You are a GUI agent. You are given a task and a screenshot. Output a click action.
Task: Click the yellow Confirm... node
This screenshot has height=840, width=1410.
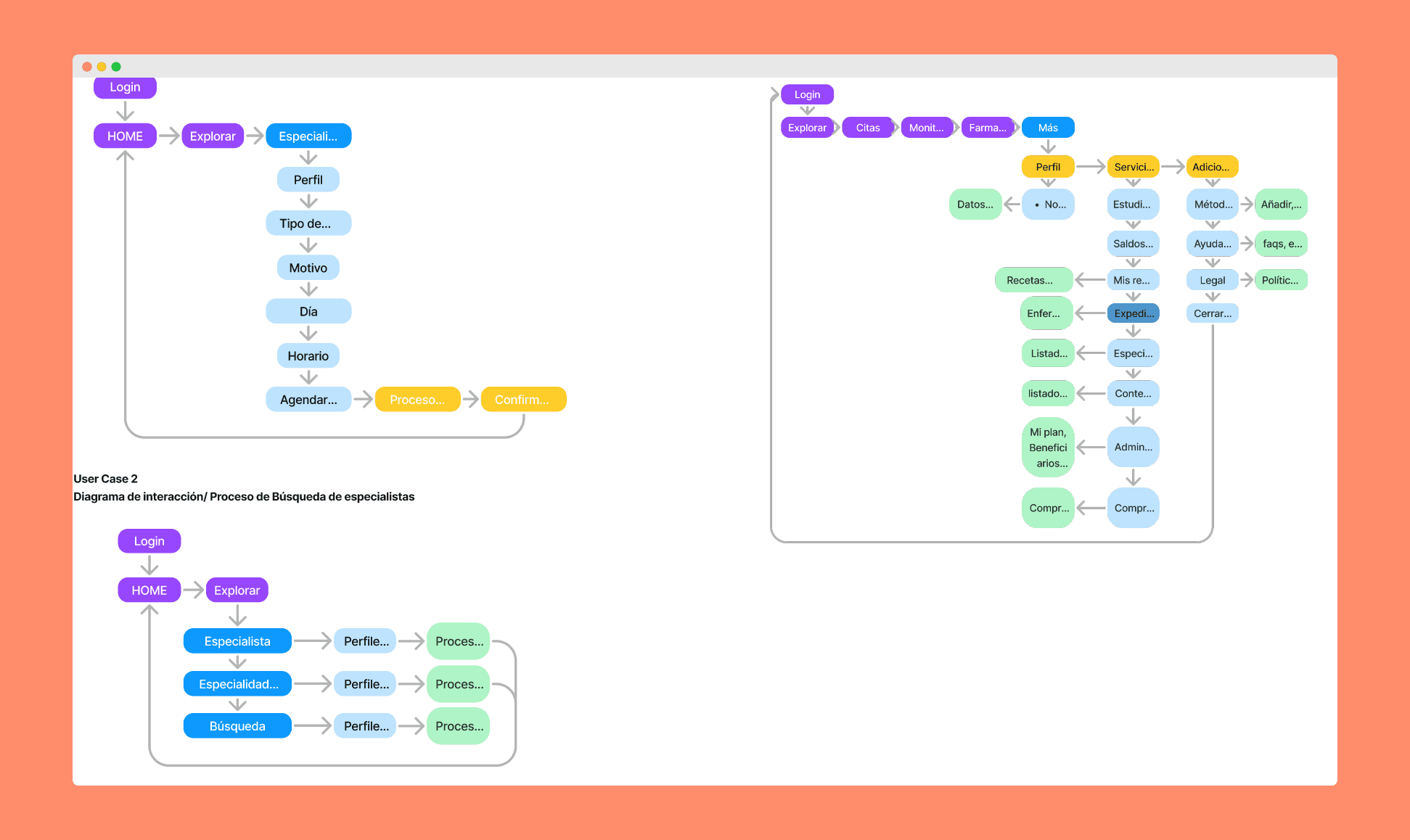(x=523, y=400)
